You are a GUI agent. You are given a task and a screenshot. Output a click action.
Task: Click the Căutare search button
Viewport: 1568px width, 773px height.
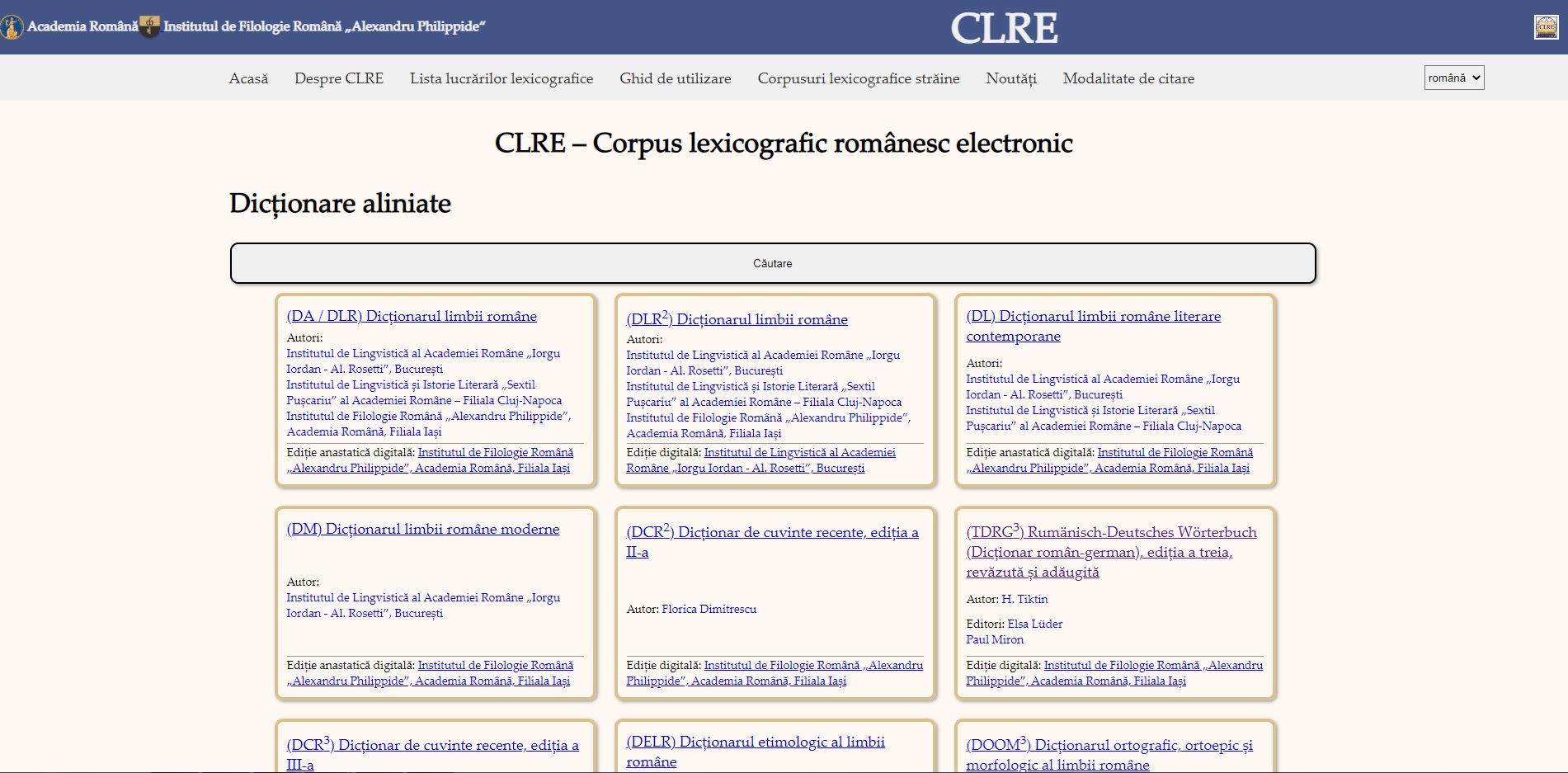click(773, 263)
